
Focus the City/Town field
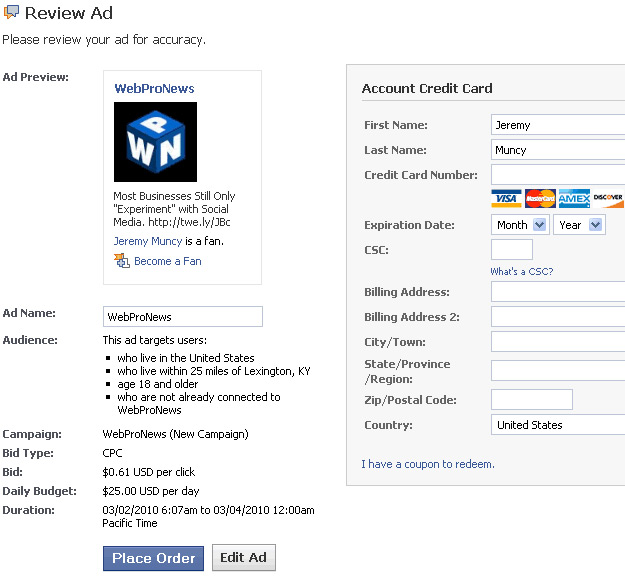click(558, 342)
